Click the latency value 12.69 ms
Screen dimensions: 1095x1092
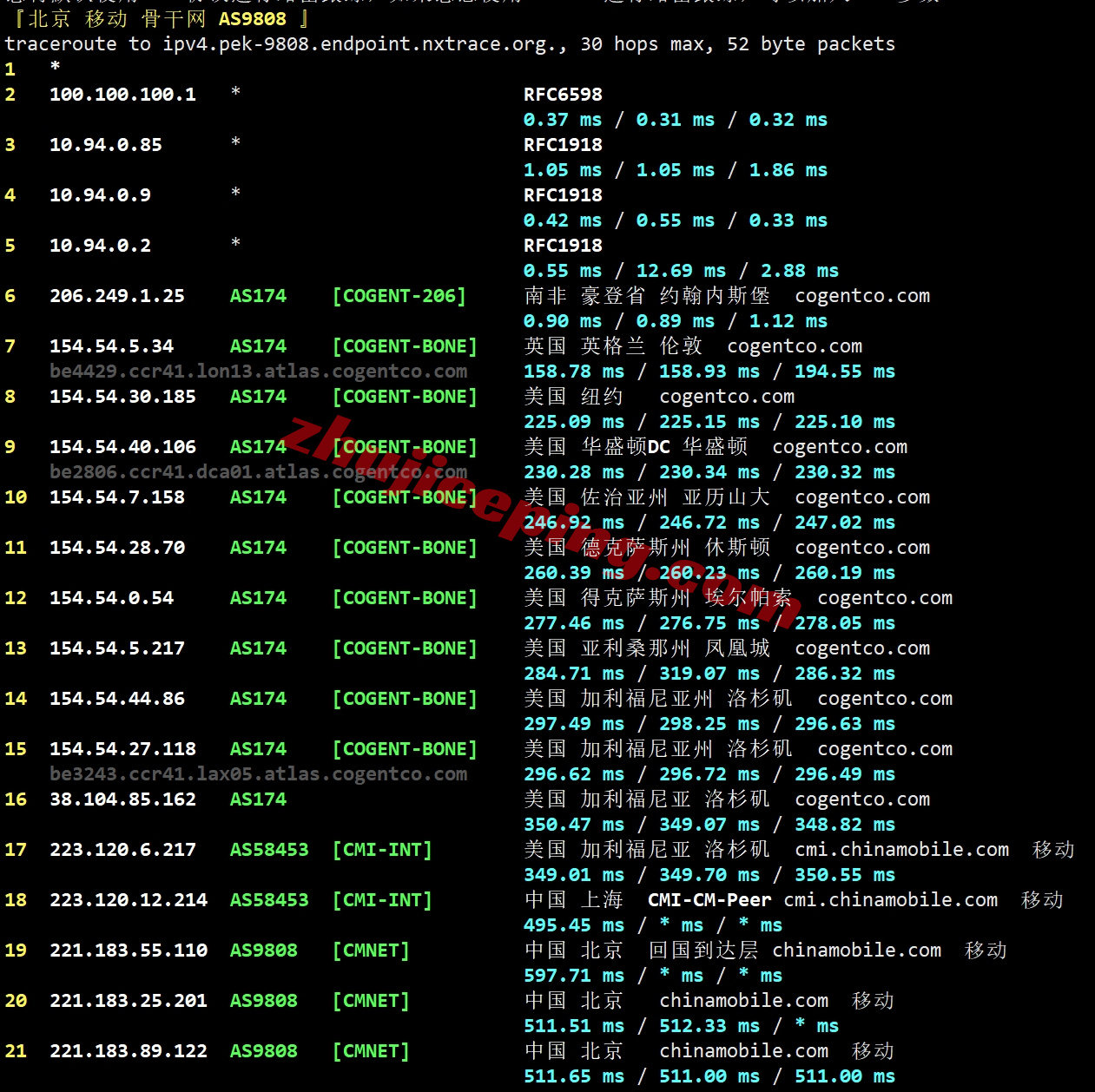pos(681,271)
